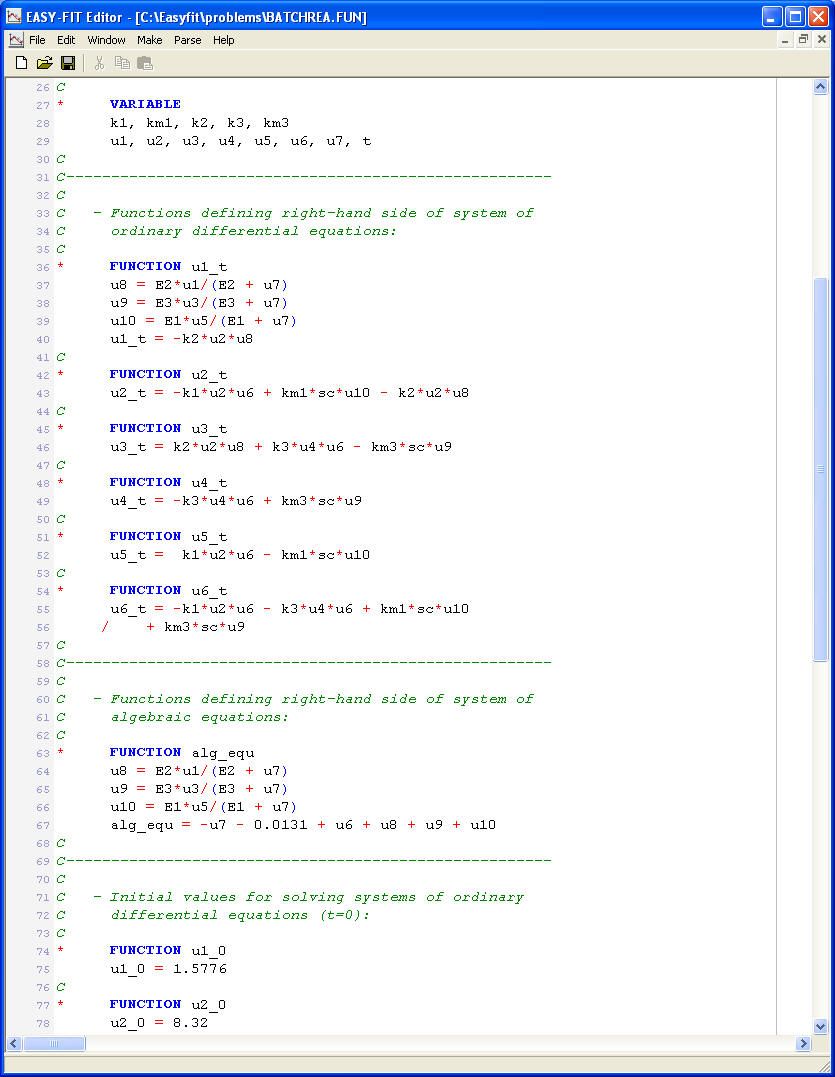Click the Open folder toolbar icon
The image size is (835, 1077).
tap(44, 63)
